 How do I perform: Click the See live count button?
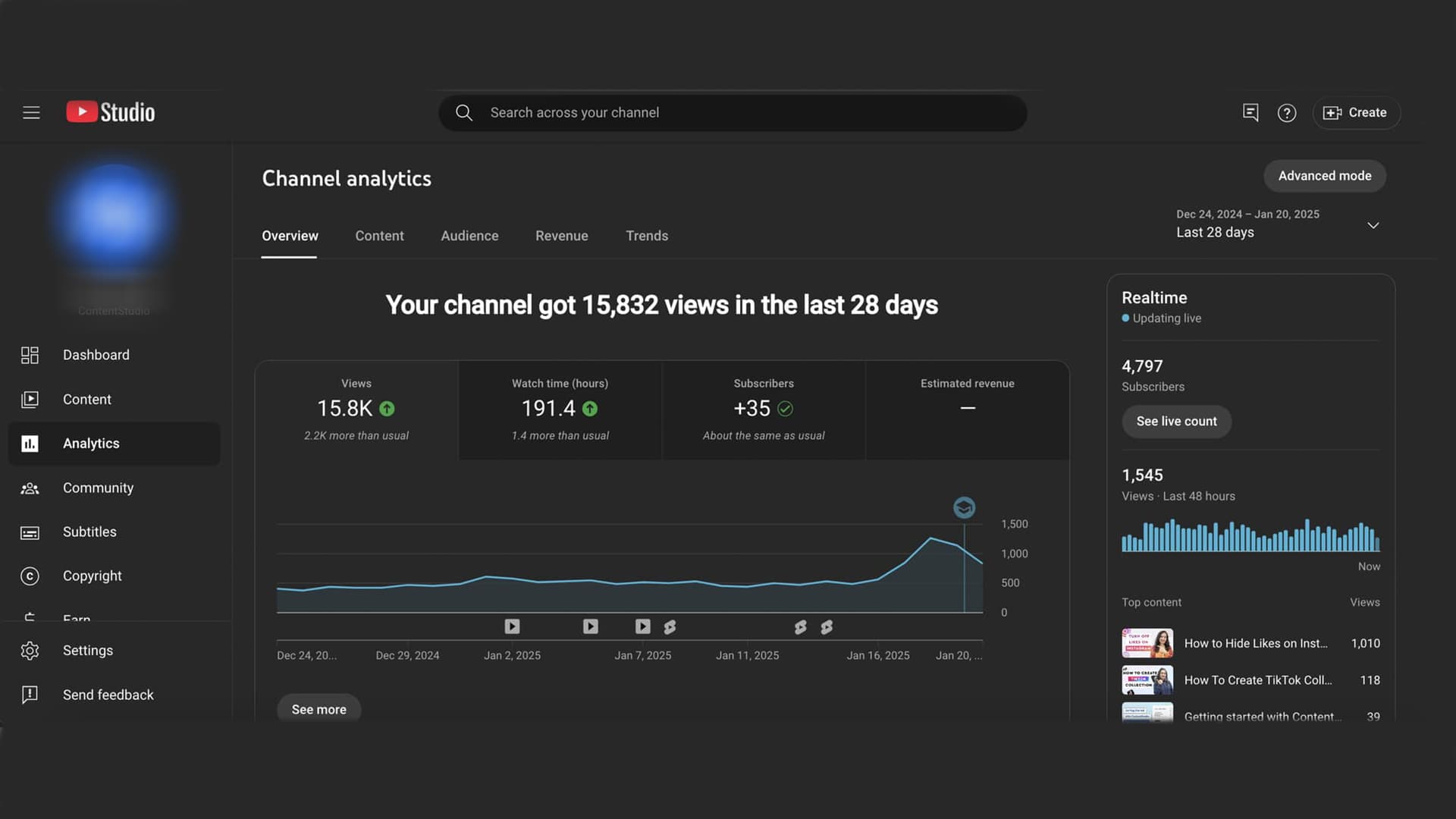(1176, 421)
